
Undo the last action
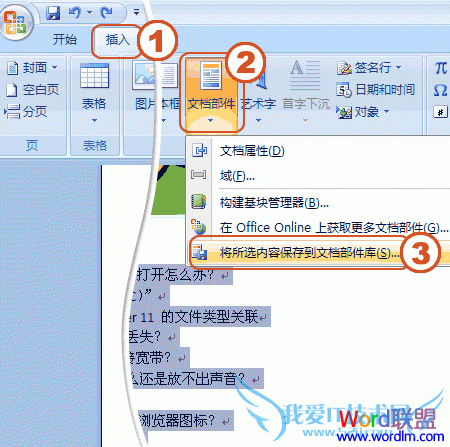pyautogui.click(x=75, y=13)
